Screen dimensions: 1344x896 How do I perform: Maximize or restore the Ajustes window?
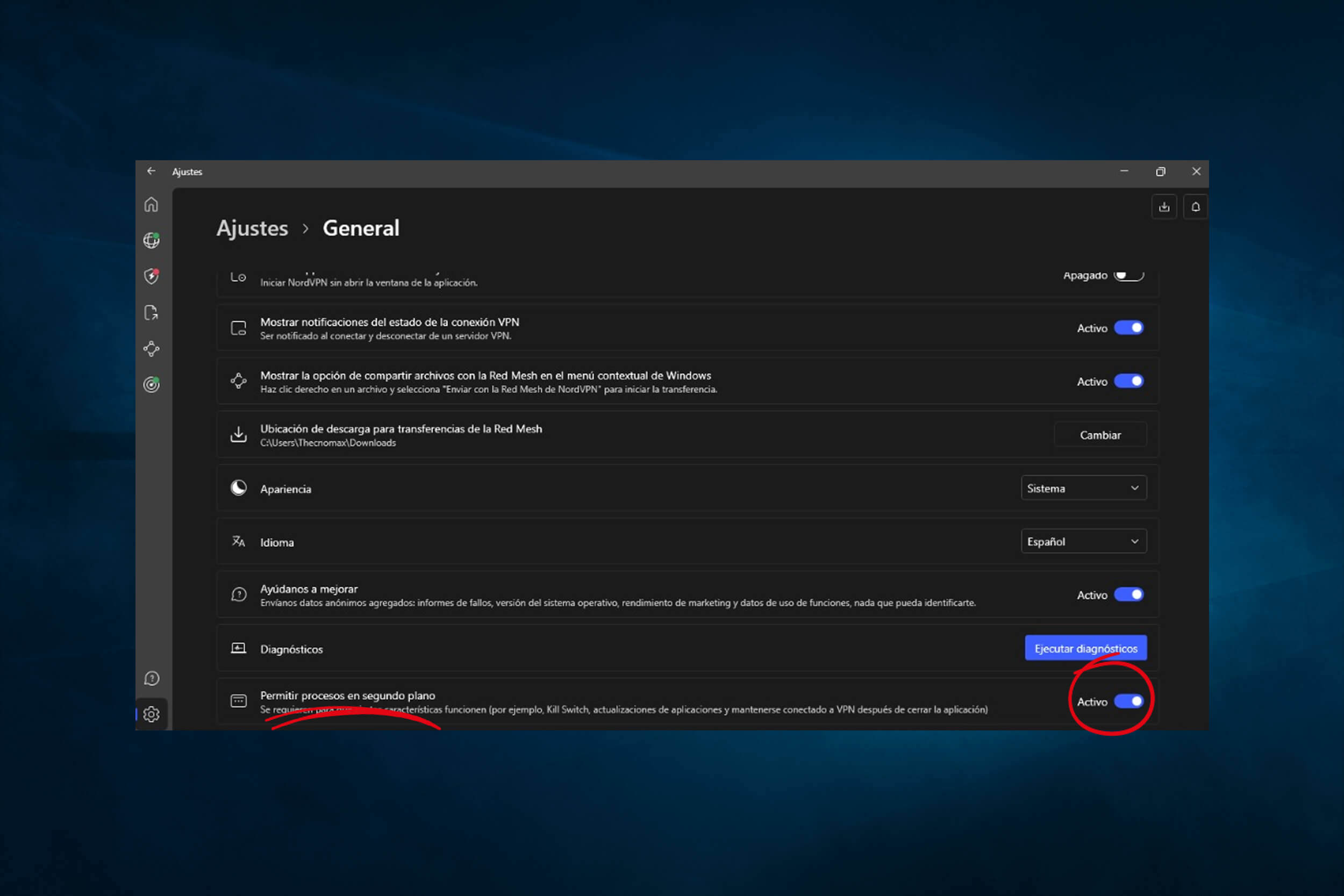point(1160,171)
